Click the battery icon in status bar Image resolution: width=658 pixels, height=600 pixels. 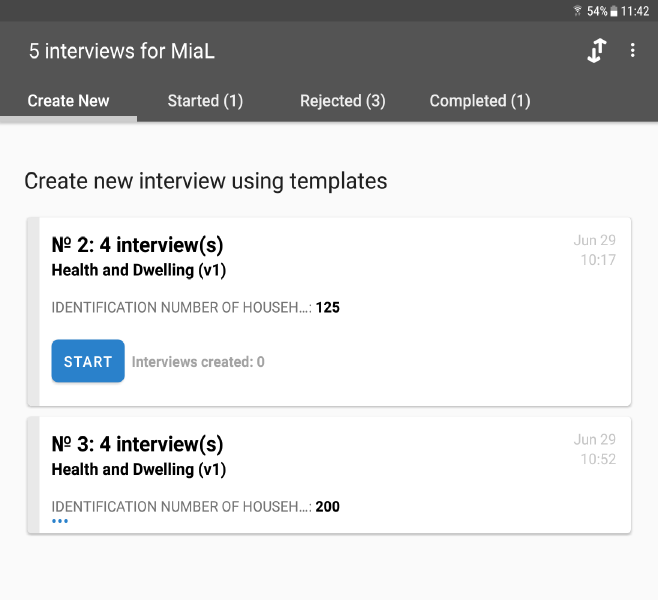coord(613,11)
